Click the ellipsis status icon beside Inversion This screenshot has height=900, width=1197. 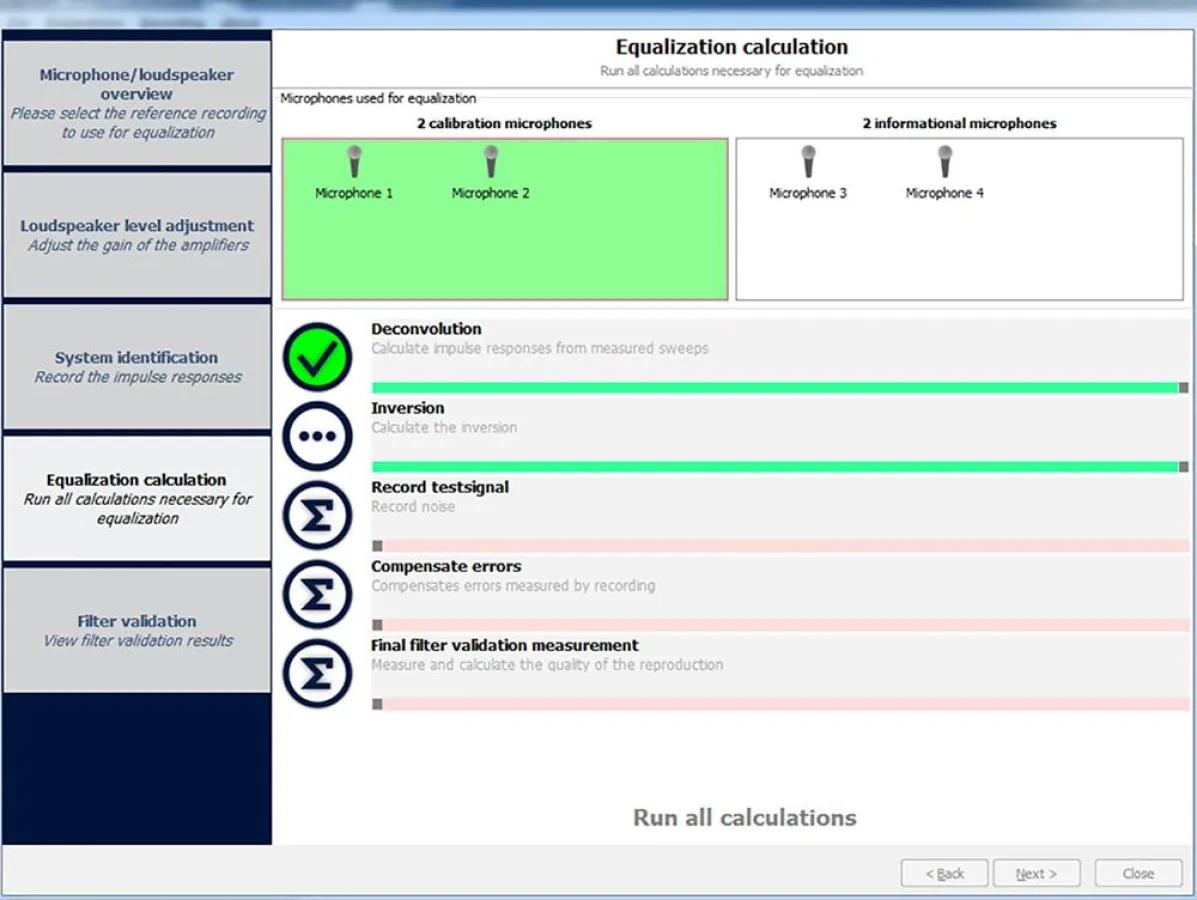pyautogui.click(x=317, y=434)
